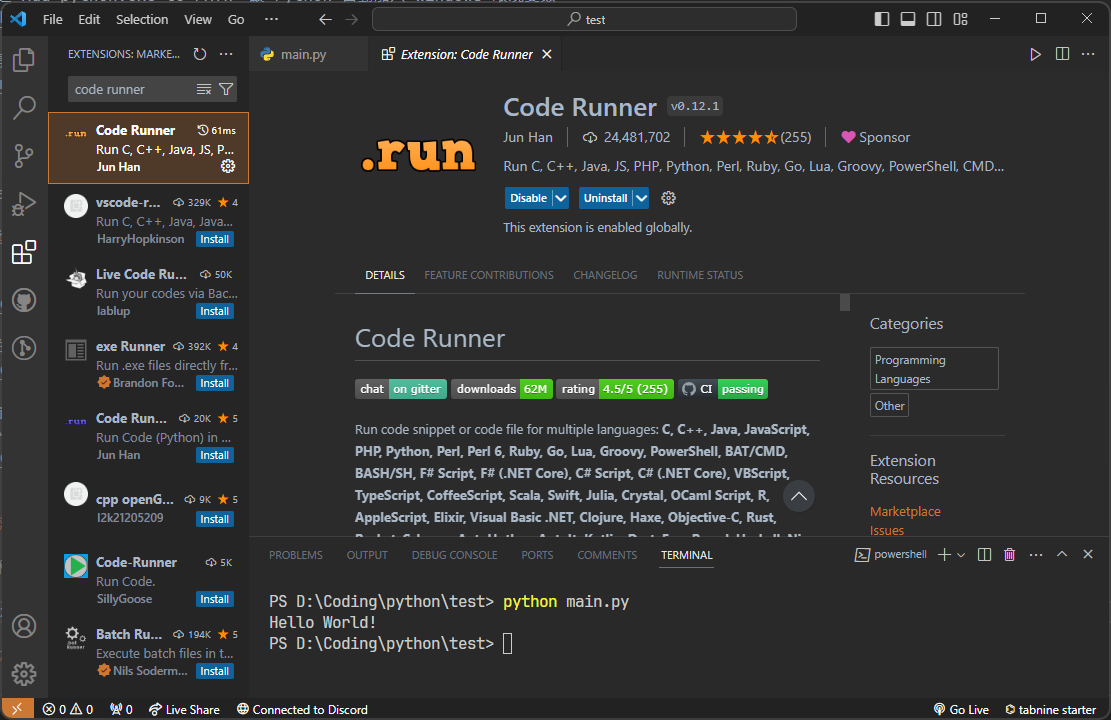Open the Problems panel tab
The height and width of the screenshot is (720, 1111).
(x=295, y=555)
